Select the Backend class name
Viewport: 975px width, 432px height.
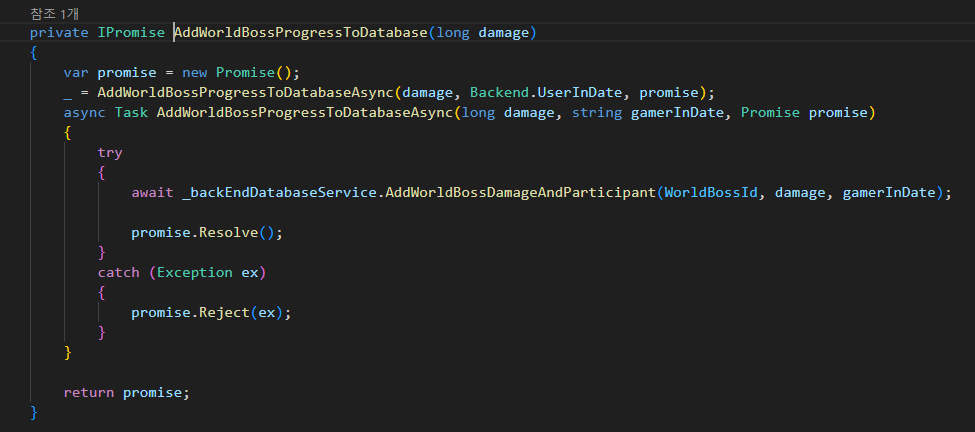(500, 93)
